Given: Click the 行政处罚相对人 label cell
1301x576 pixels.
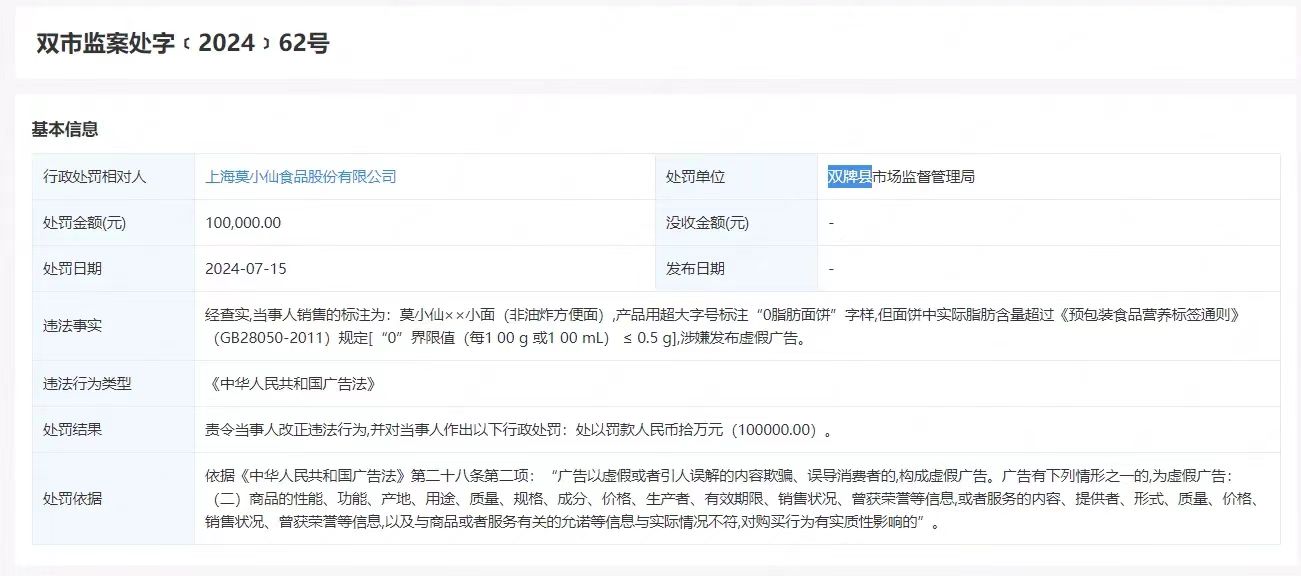Looking at the screenshot, I should [95, 177].
